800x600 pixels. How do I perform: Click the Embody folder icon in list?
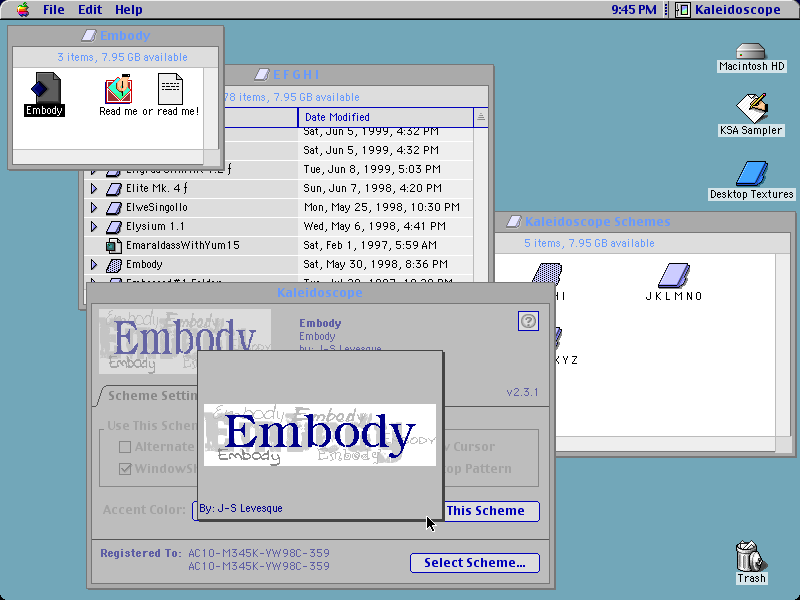(114, 265)
